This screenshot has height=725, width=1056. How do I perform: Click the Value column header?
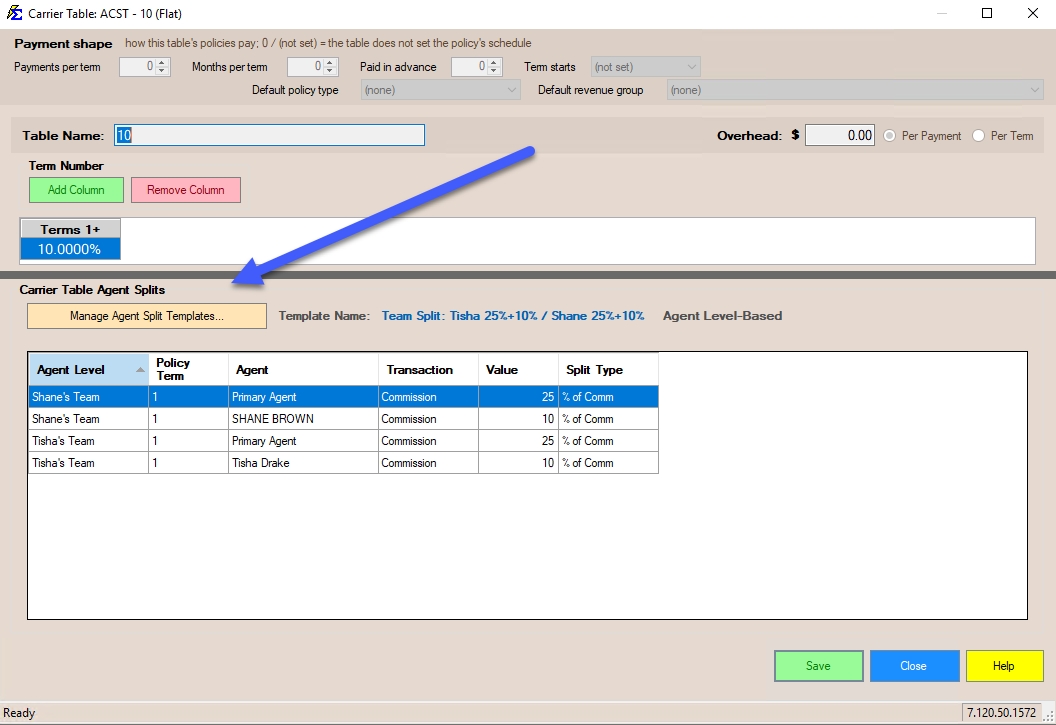(519, 370)
